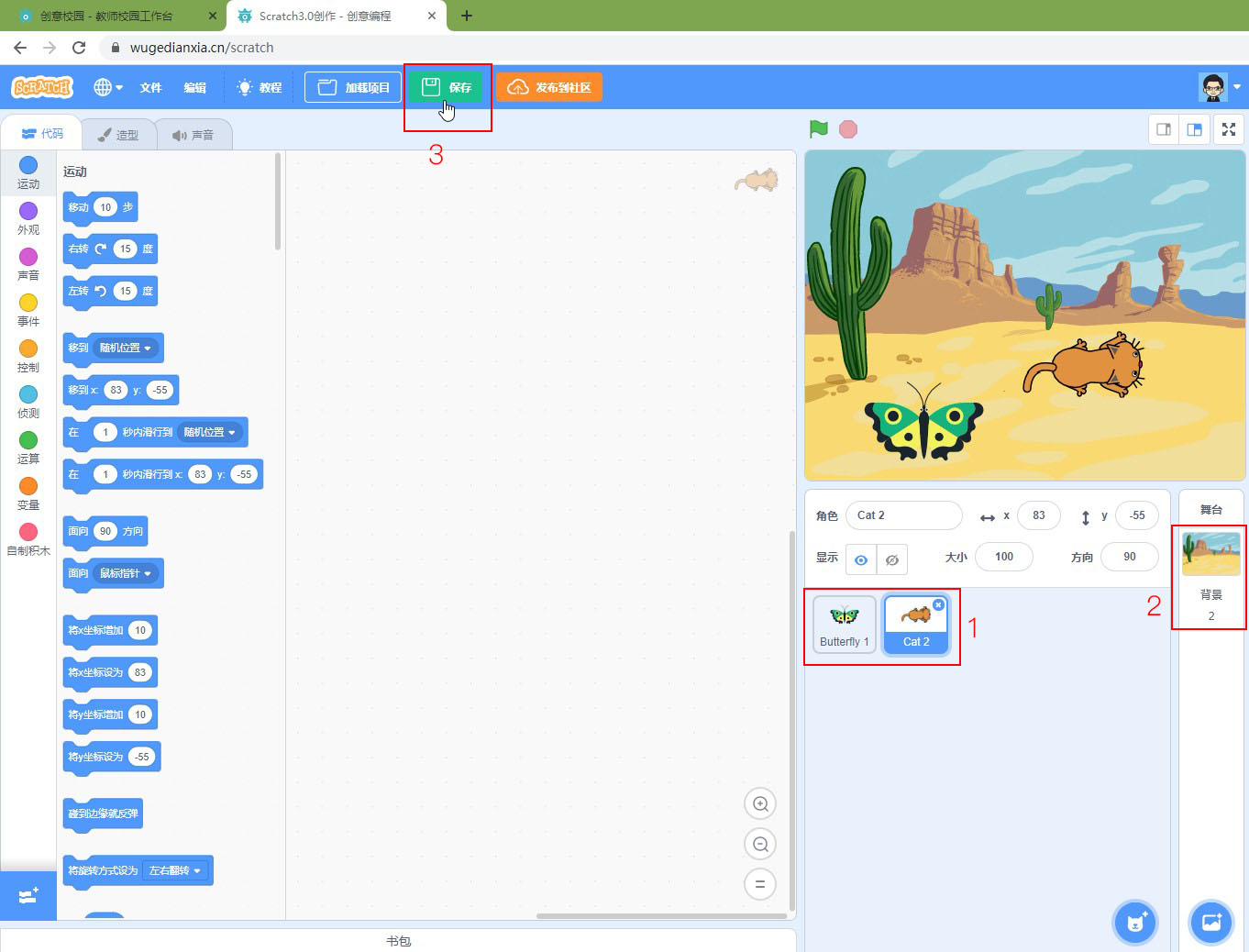Image resolution: width=1249 pixels, height=952 pixels.
Task: Reset workspace zoom to default
Action: [x=760, y=885]
